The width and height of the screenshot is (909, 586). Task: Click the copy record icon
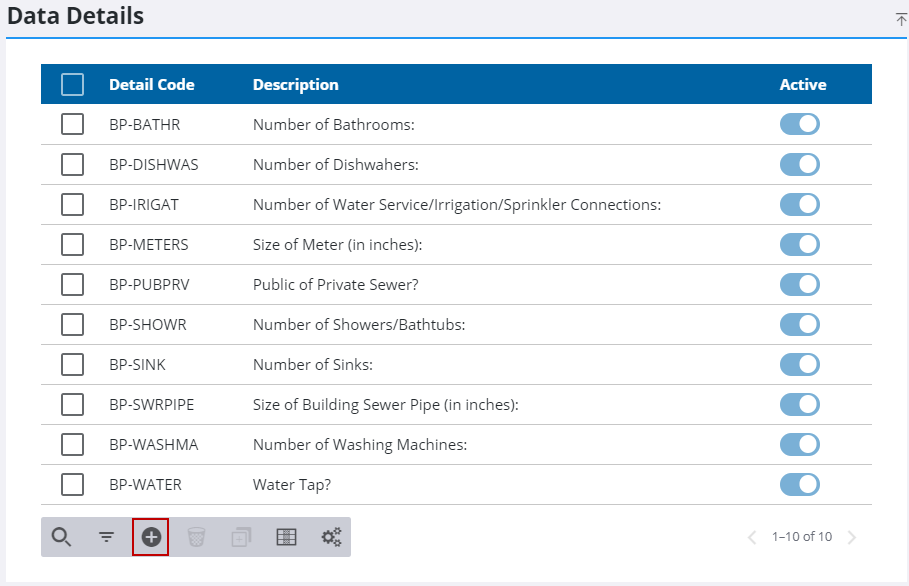[x=241, y=537]
